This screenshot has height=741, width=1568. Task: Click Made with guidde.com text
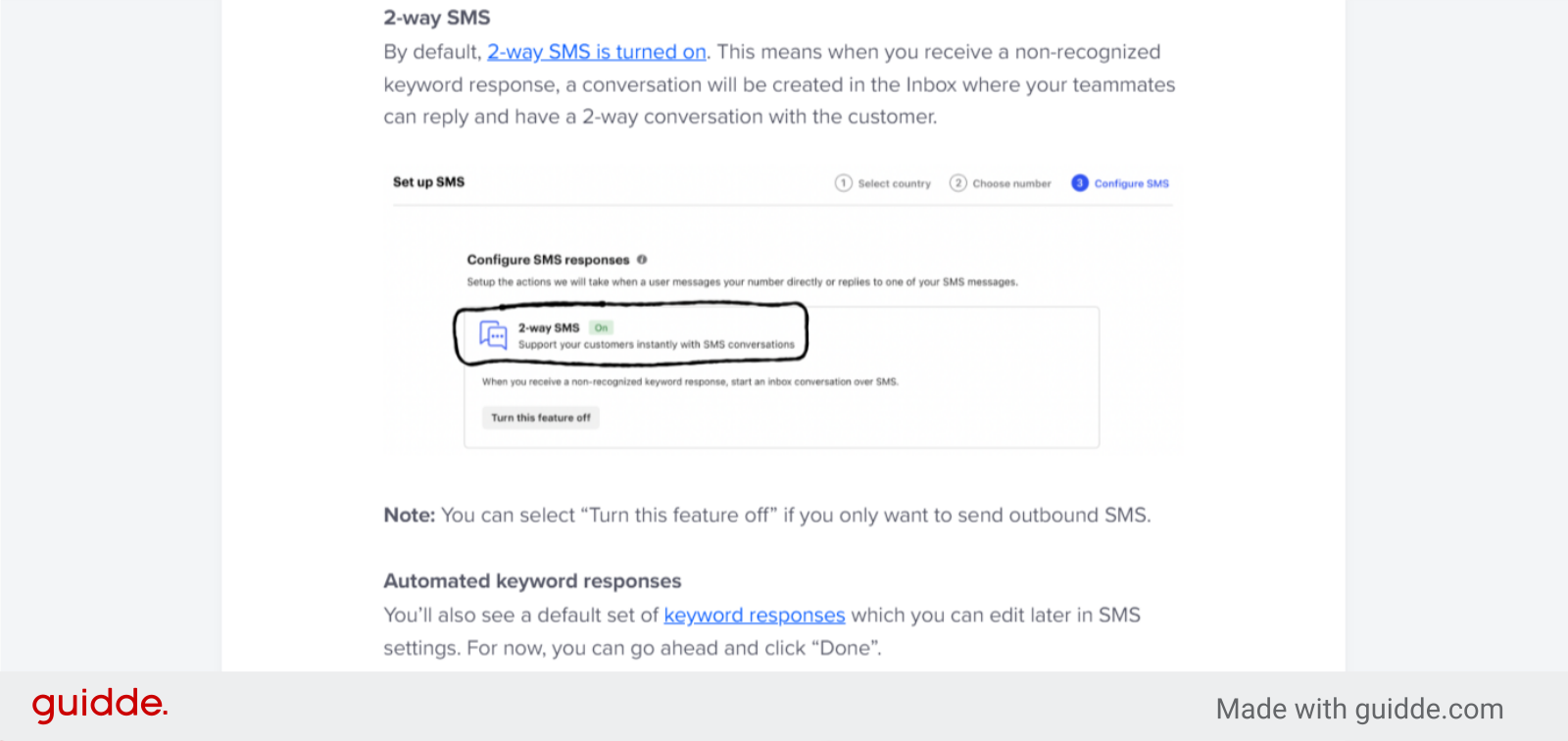(x=1359, y=708)
